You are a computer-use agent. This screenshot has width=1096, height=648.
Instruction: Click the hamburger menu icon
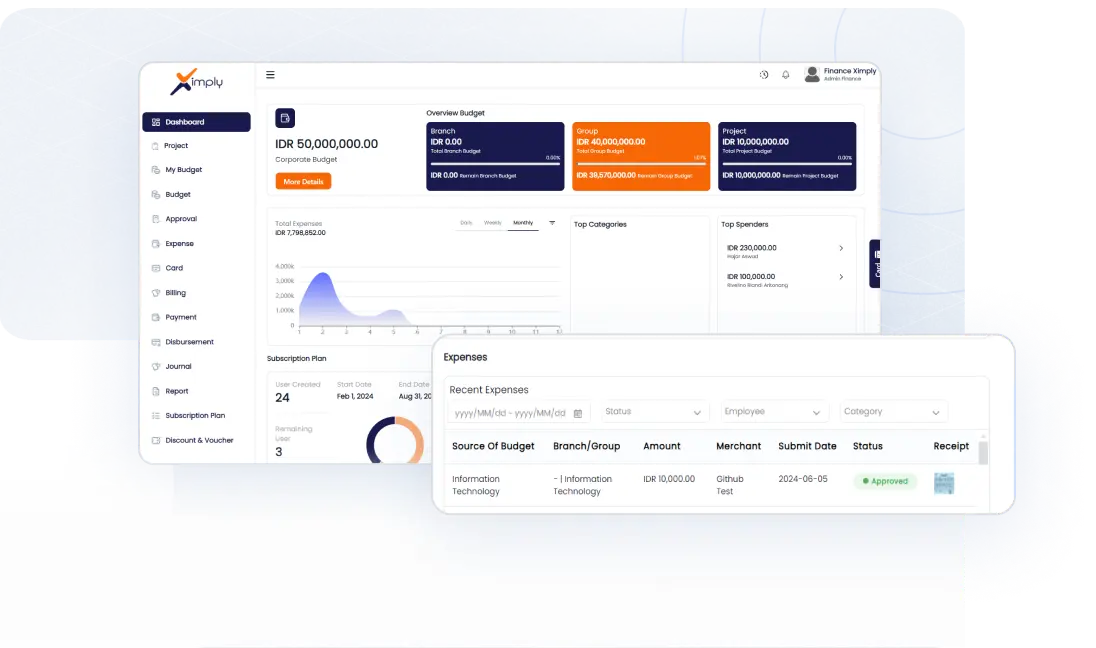(270, 75)
